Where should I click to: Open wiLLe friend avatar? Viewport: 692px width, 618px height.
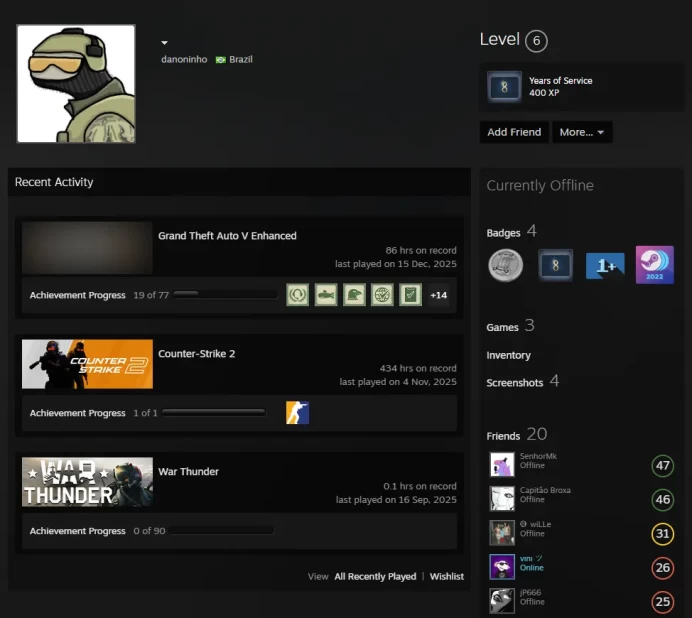tap(502, 532)
